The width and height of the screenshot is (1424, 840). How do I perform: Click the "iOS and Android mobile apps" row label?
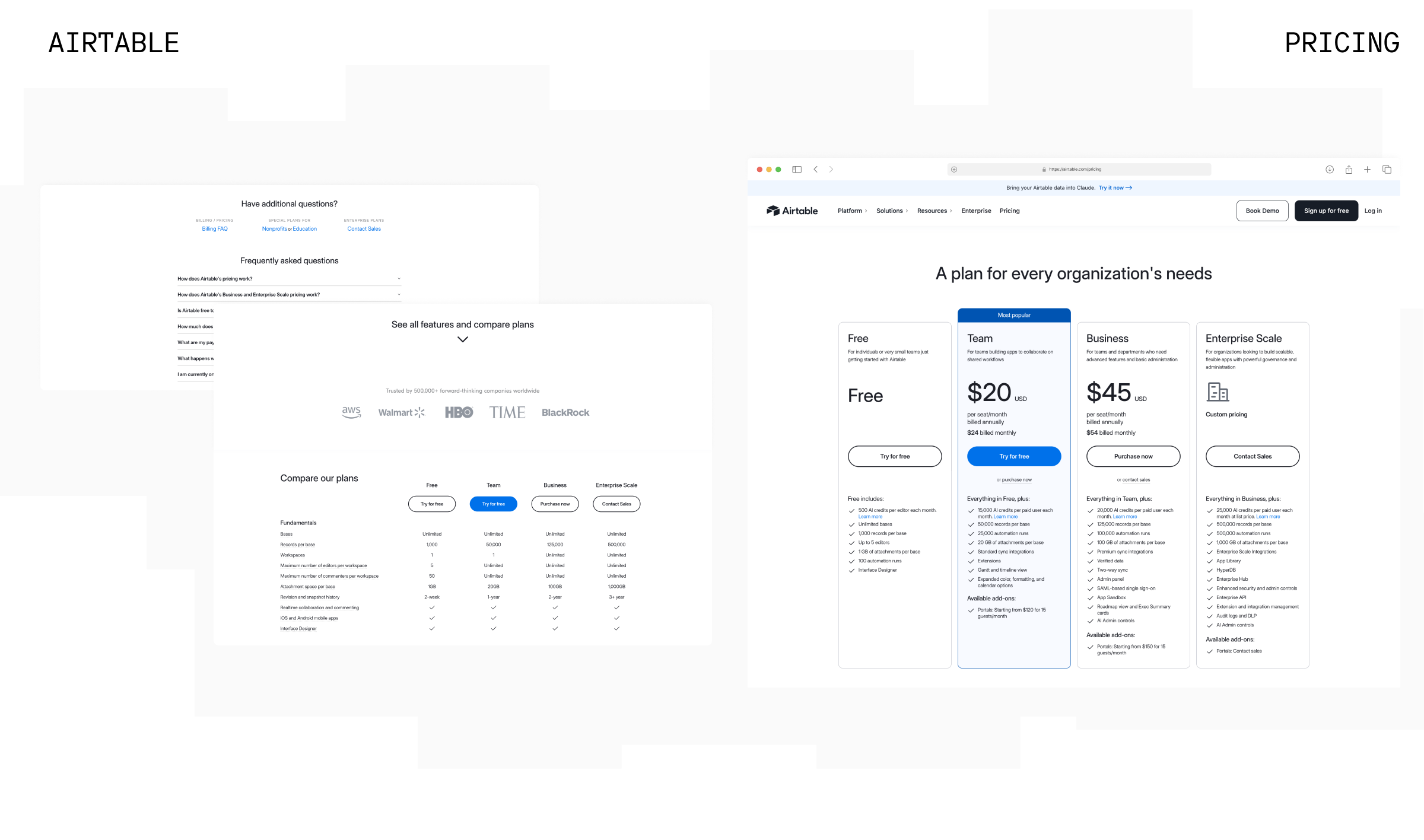(309, 618)
